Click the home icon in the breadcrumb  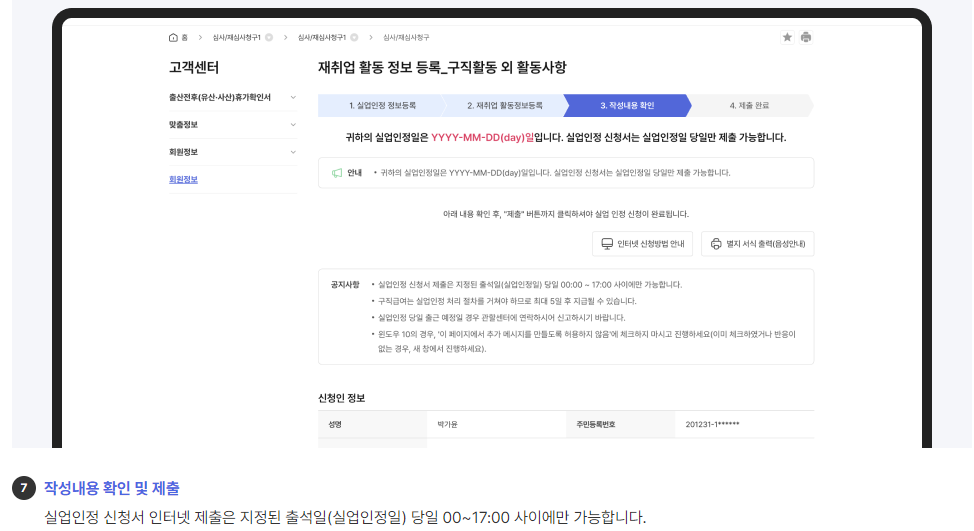tap(173, 37)
